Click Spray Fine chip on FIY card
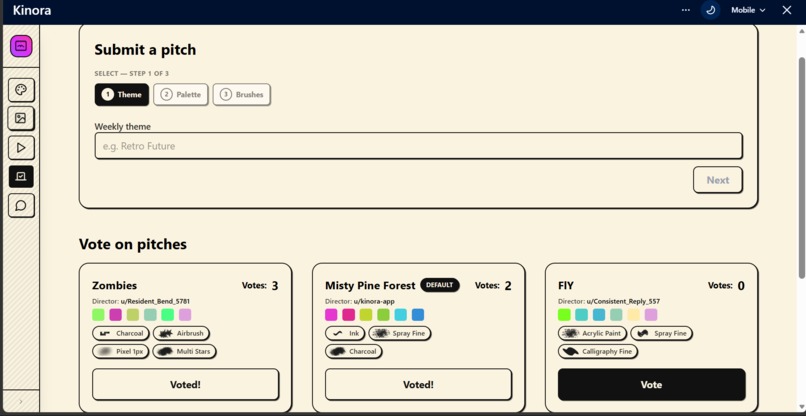Image resolution: width=806 pixels, height=416 pixels. pyautogui.click(x=662, y=333)
